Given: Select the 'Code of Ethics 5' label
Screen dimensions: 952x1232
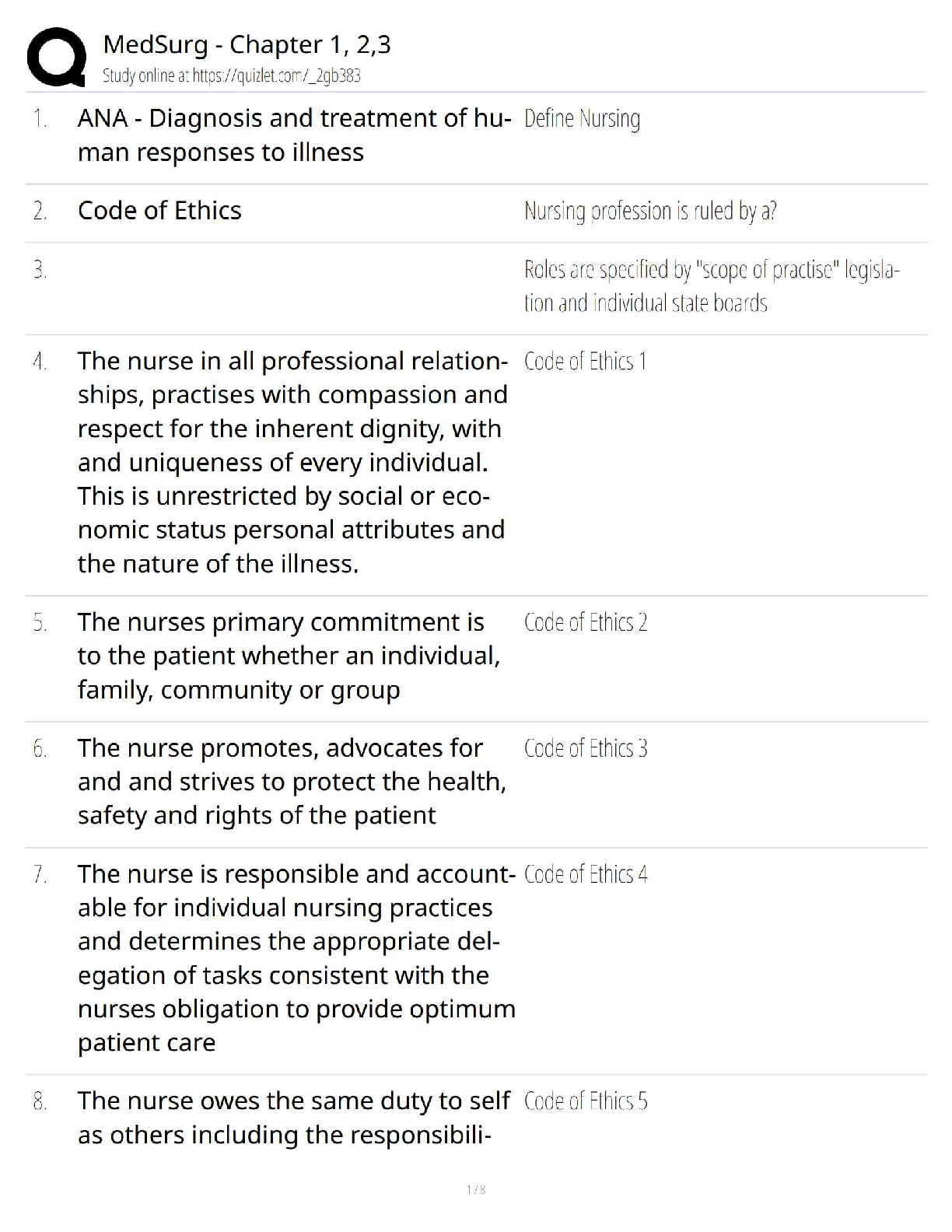Looking at the screenshot, I should (x=585, y=1102).
